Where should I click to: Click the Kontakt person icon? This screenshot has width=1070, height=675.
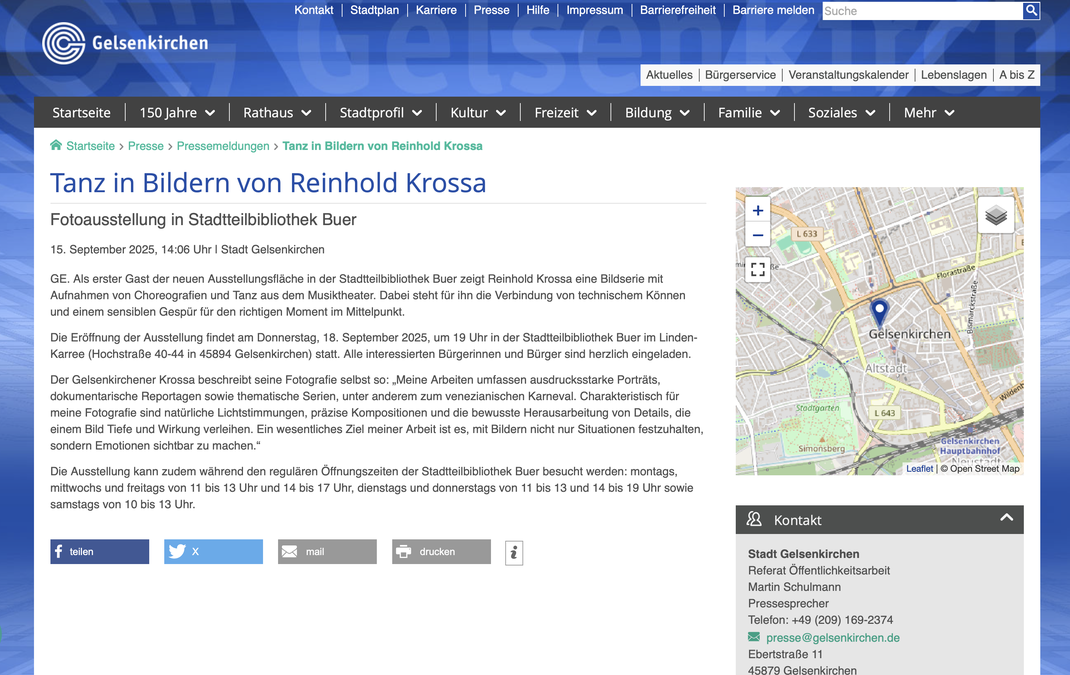[754, 519]
